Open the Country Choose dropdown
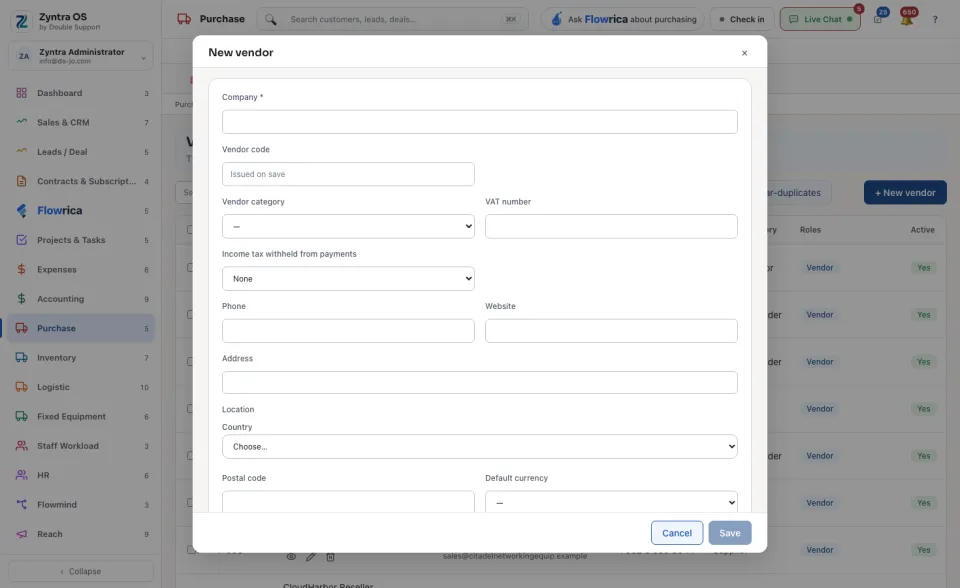This screenshot has width=960, height=588. 480,447
